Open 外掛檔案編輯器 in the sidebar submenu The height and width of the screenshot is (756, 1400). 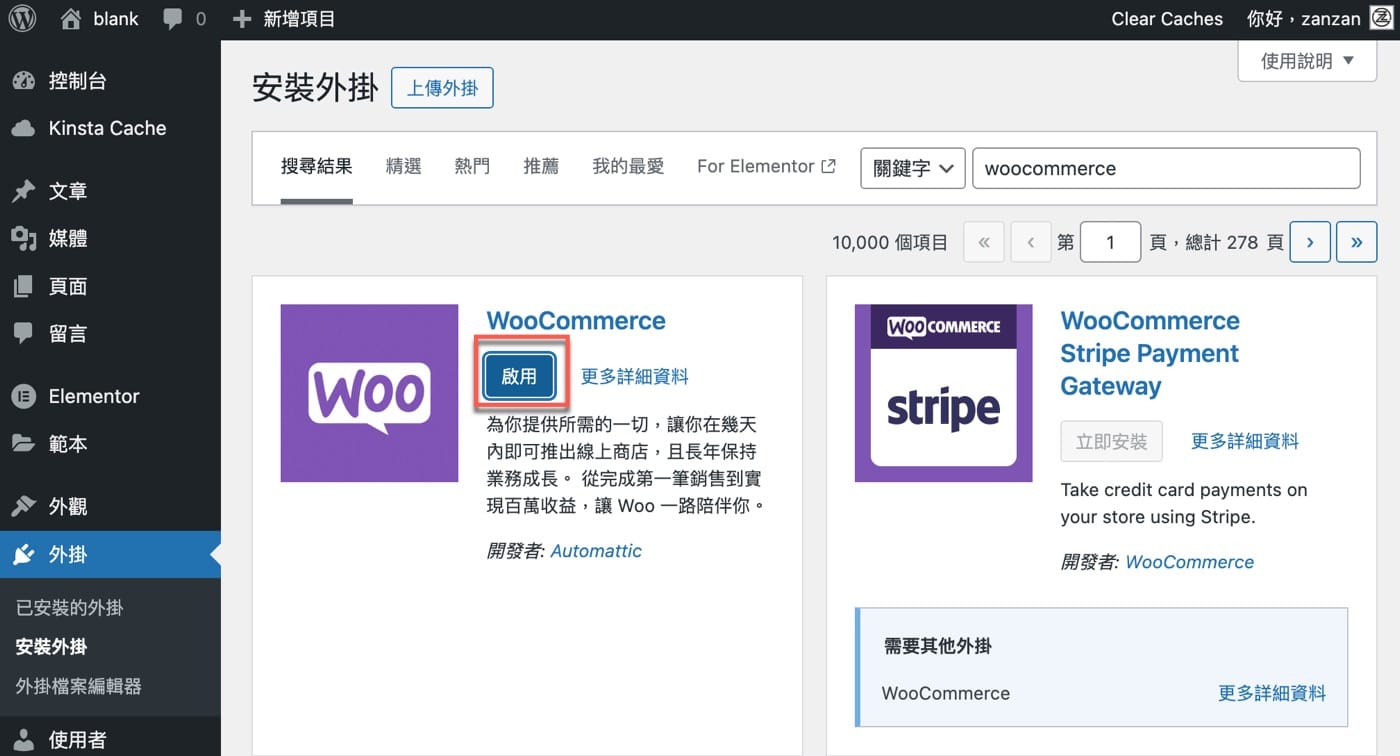(x=79, y=686)
